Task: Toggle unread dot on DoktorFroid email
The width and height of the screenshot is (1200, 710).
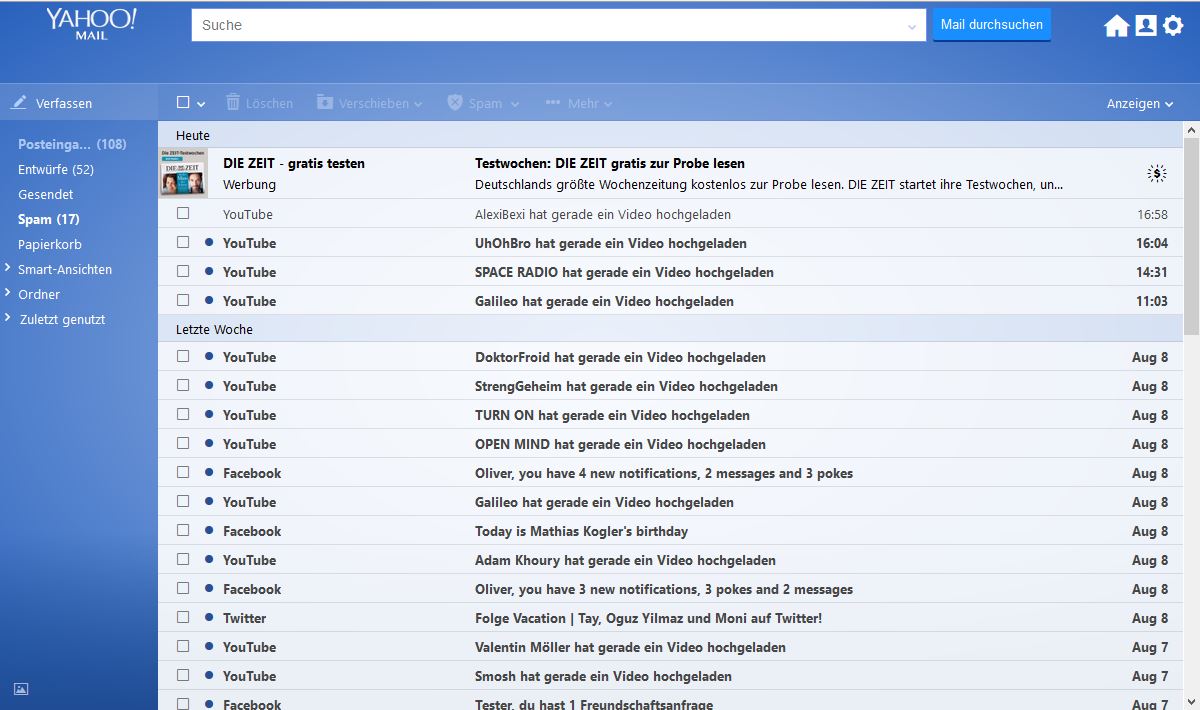Action: [x=209, y=356]
